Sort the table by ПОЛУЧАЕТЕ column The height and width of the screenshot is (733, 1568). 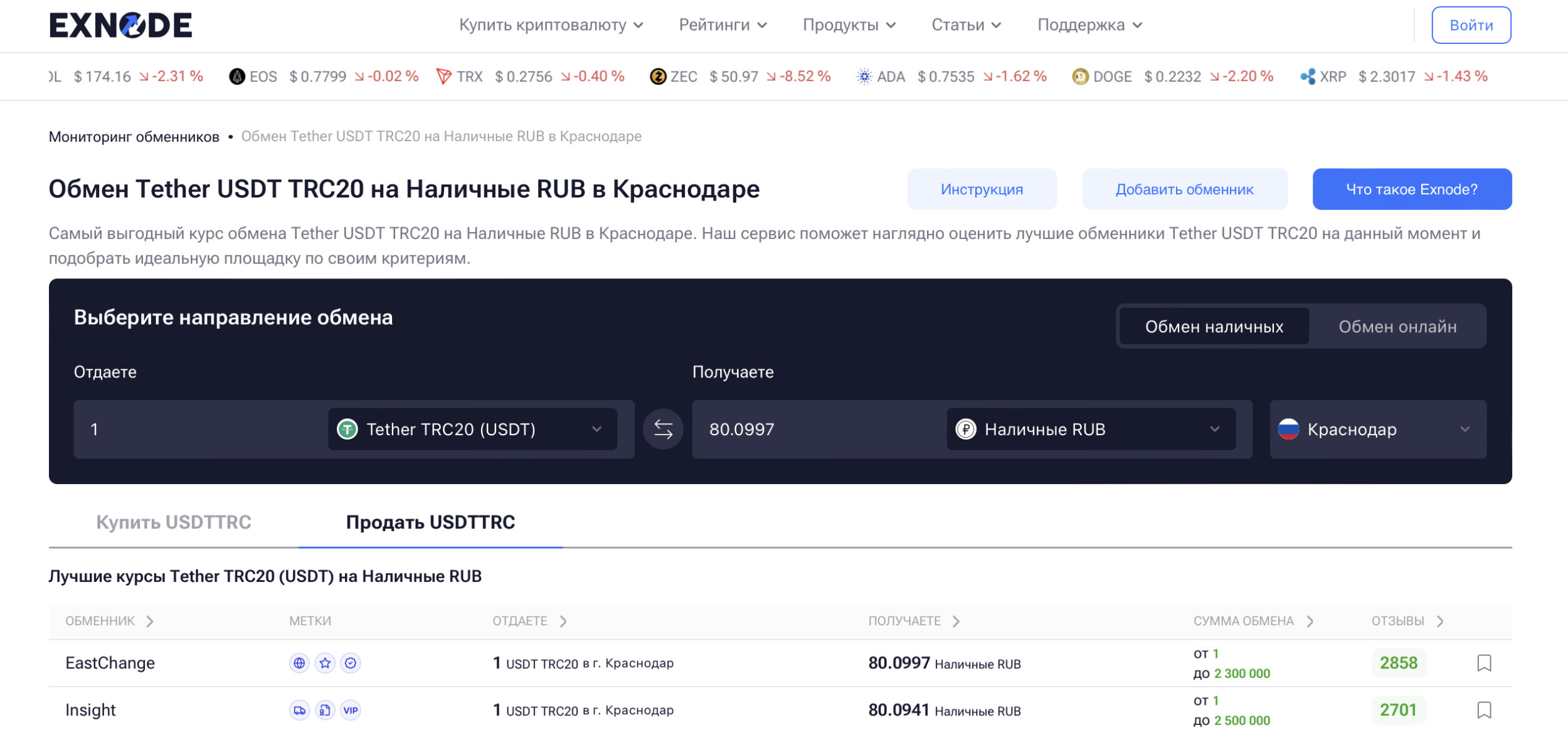coord(913,621)
